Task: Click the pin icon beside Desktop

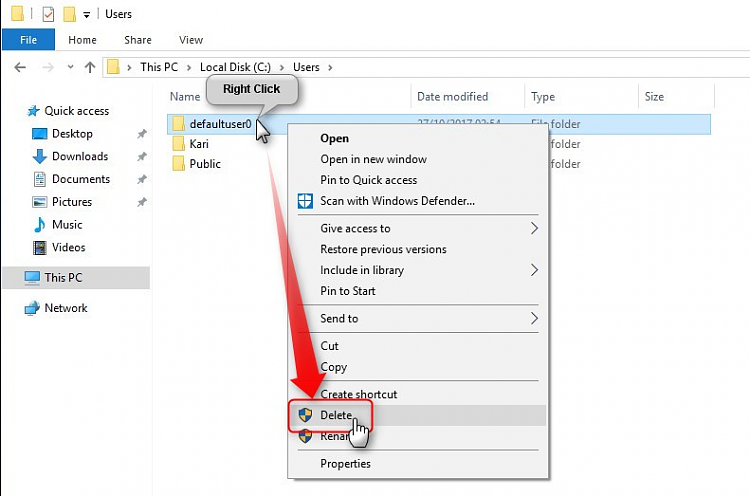Action: [142, 134]
